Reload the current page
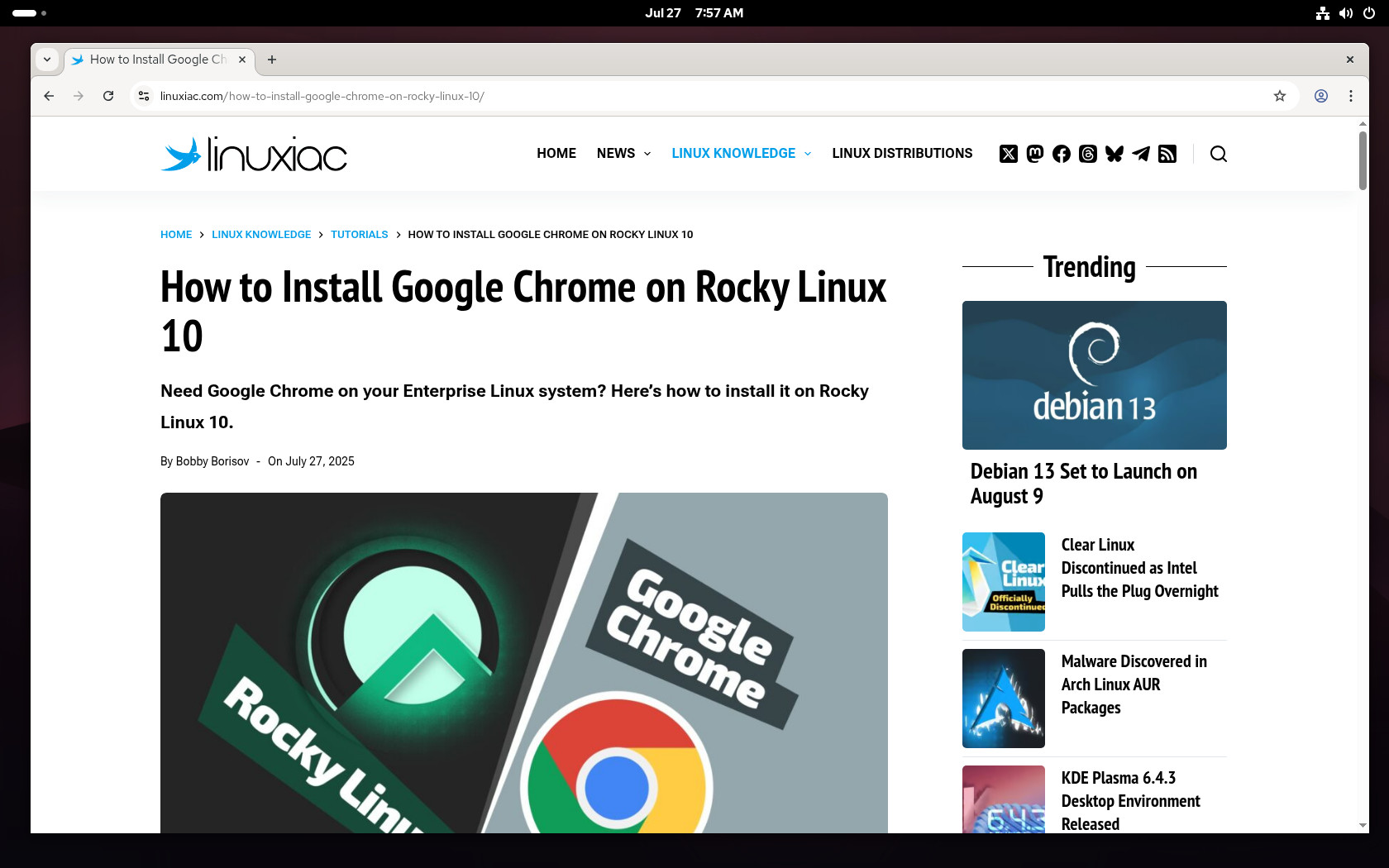The width and height of the screenshot is (1389, 868). [108, 96]
